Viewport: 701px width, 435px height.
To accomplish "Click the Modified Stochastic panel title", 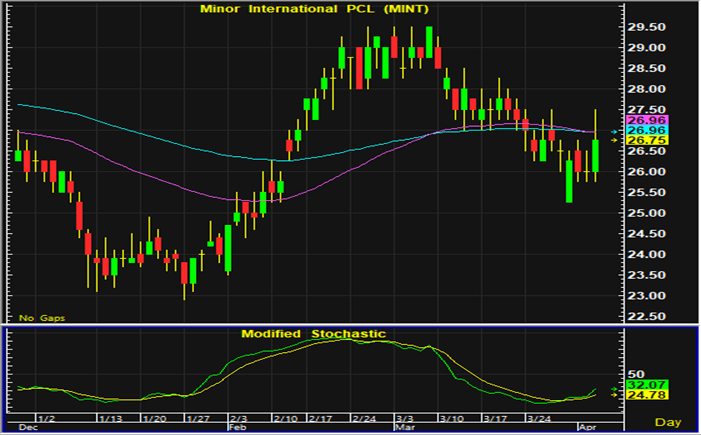I will 313,333.
